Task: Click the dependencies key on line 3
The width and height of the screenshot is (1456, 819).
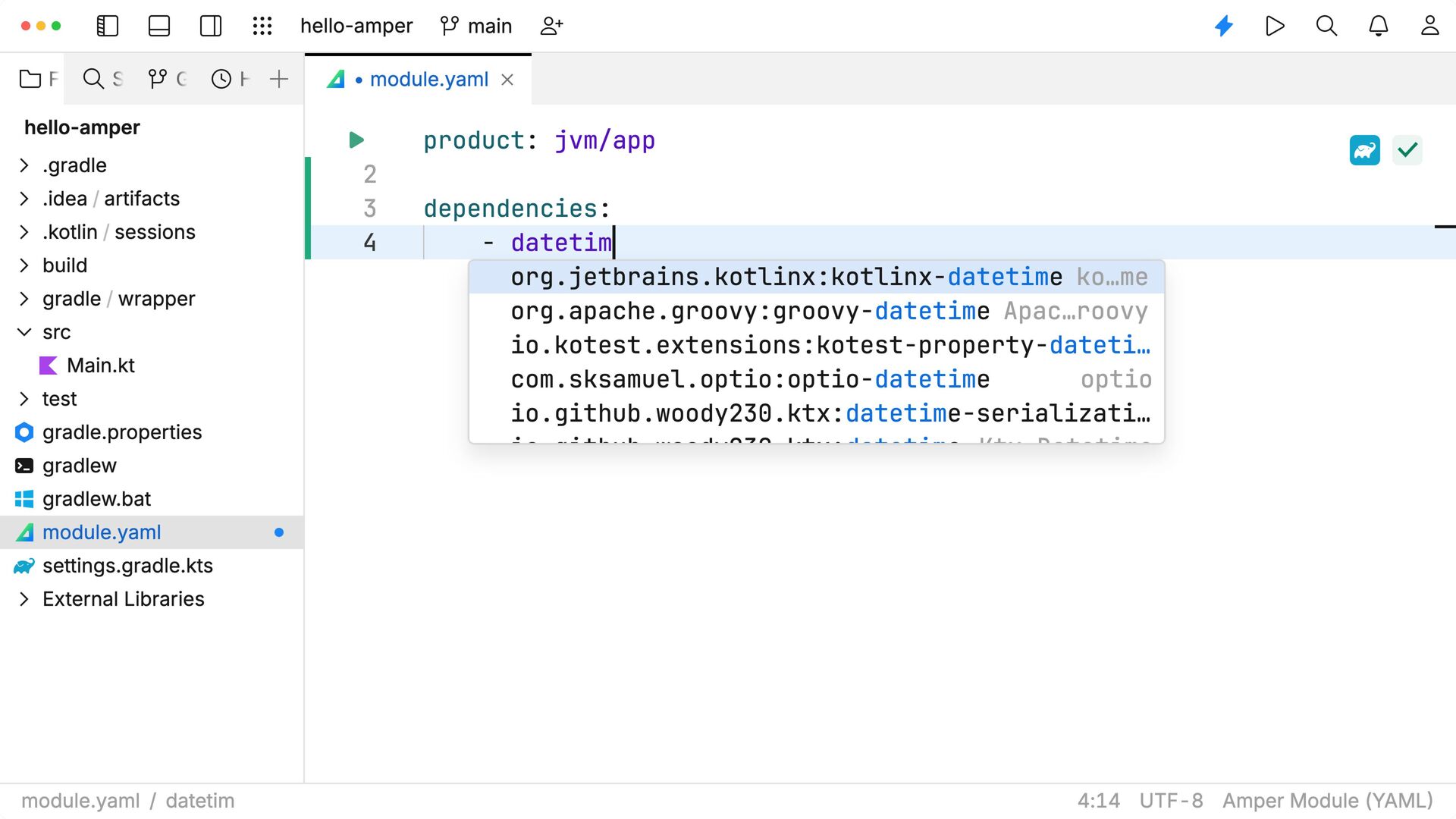Action: tap(510, 209)
